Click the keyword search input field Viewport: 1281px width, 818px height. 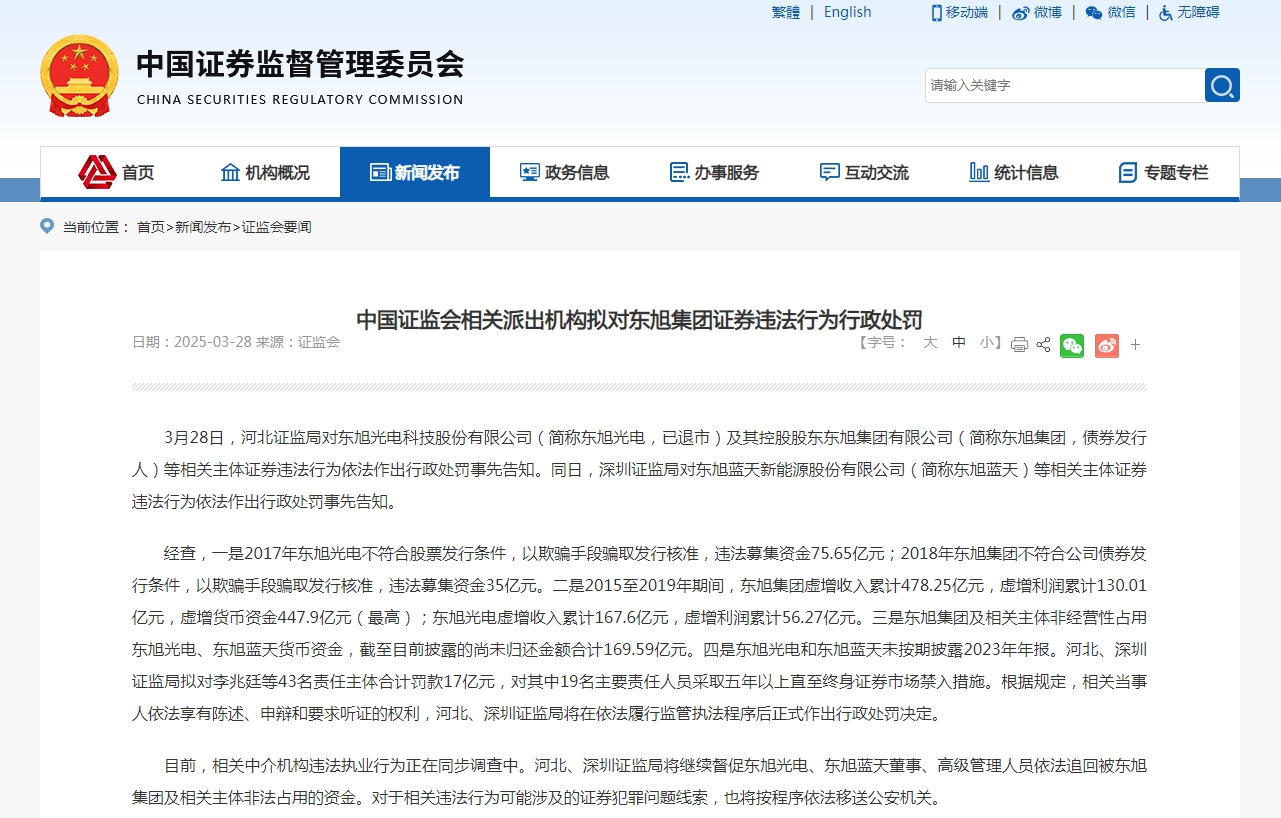pos(1065,85)
